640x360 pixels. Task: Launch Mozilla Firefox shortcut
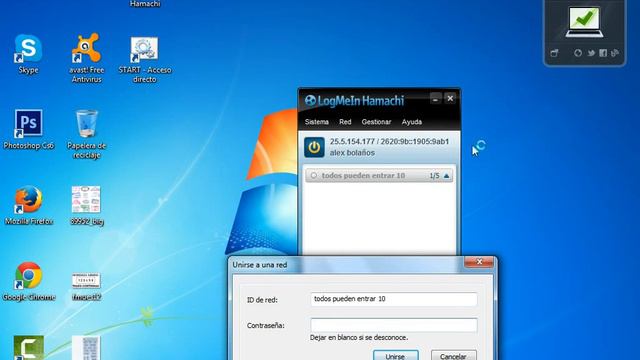(x=29, y=200)
